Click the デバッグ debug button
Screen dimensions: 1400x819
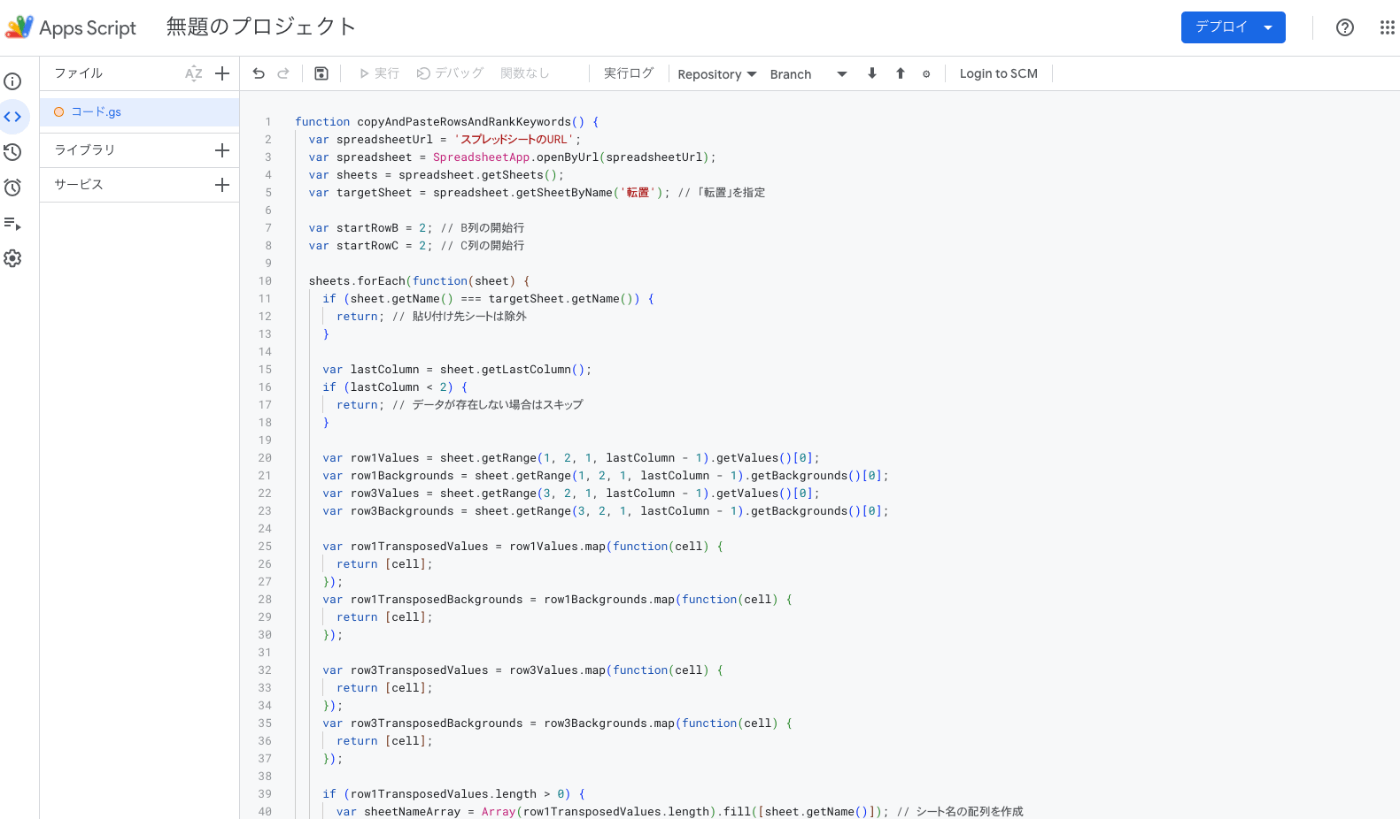pyautogui.click(x=450, y=73)
